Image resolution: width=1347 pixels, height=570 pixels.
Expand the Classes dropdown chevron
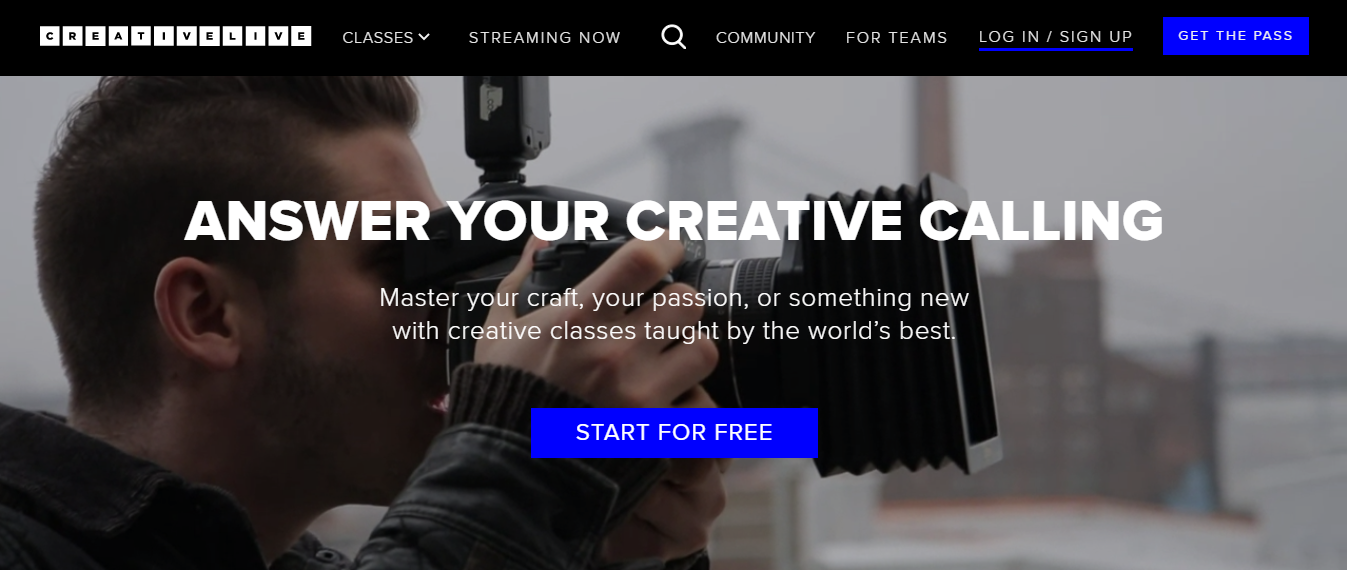424,37
